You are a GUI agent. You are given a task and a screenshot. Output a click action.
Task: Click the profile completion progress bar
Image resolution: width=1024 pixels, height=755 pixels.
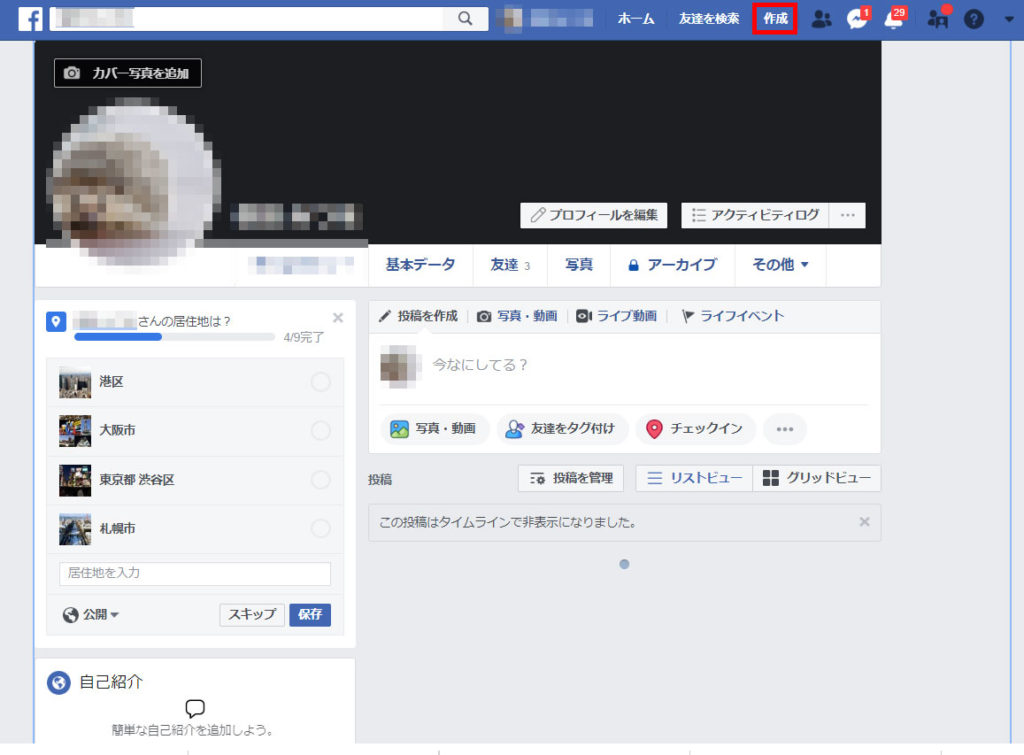(174, 337)
